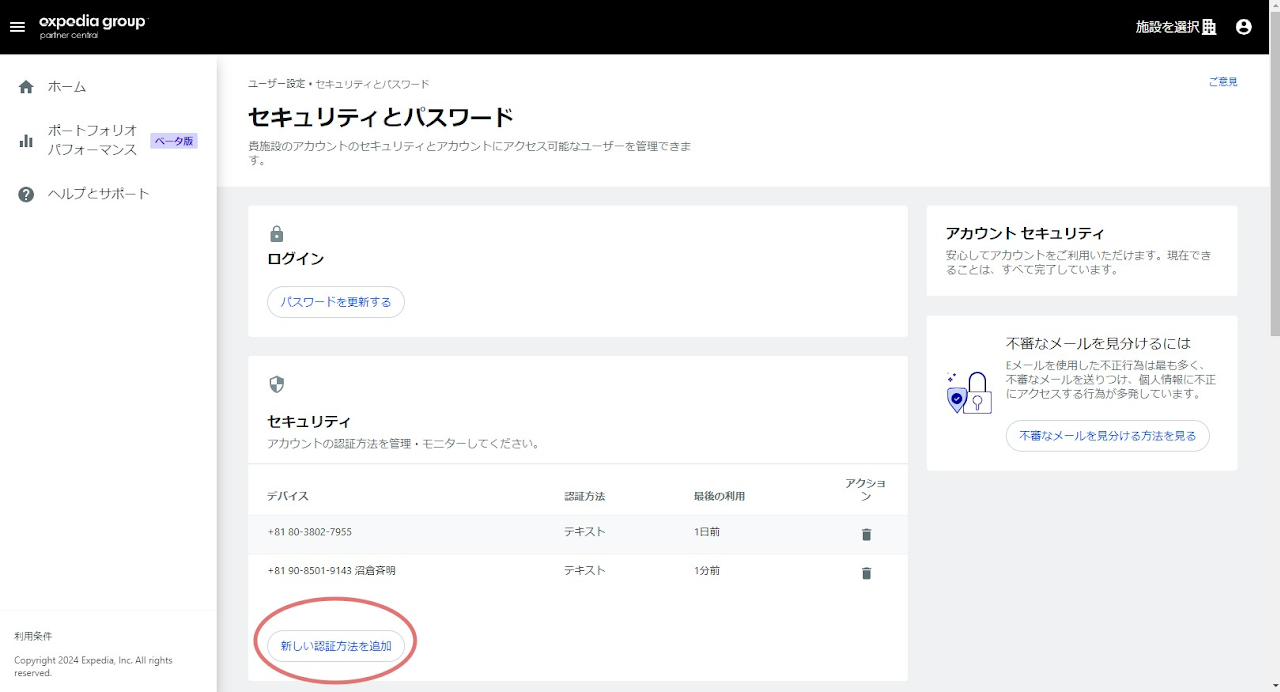Screen dimensions: 1280x692
Task: Click the Home icon in sidebar
Action: tap(27, 87)
